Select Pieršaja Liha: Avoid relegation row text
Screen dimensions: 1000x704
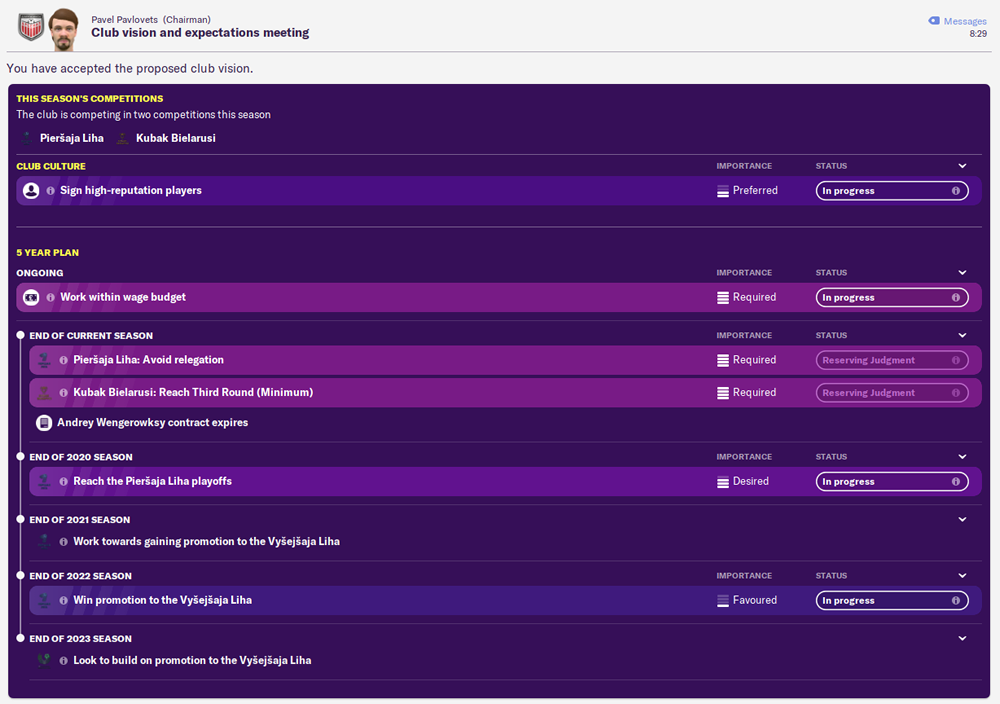pyautogui.click(x=148, y=360)
